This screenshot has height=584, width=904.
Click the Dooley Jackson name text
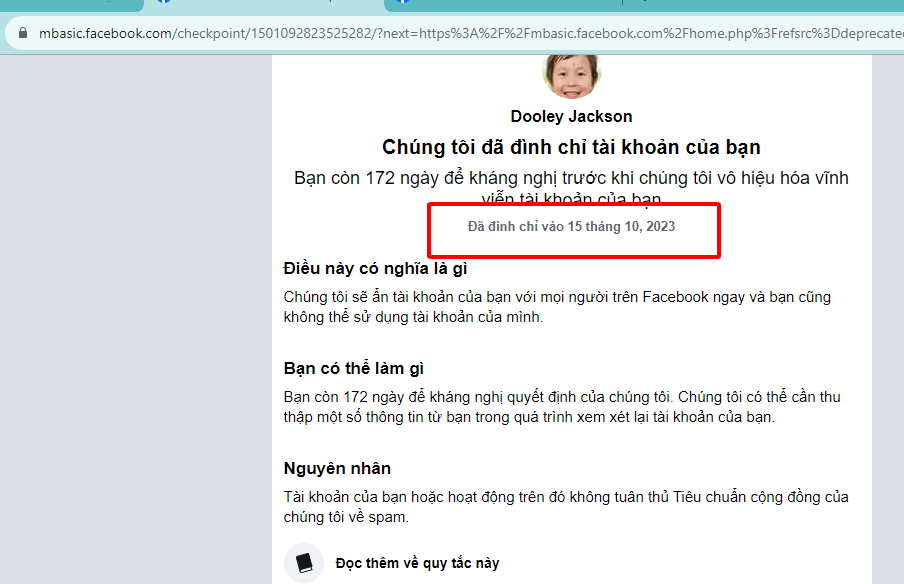pos(571,116)
